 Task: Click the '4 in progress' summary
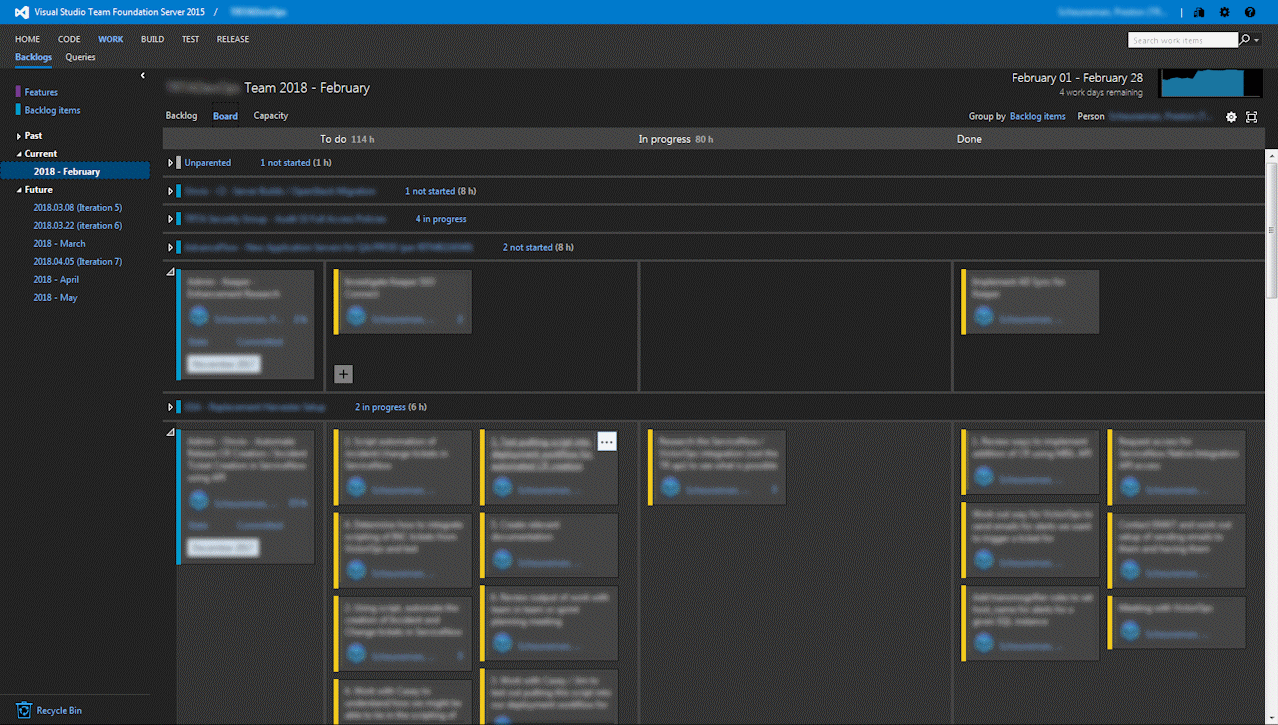pyautogui.click(x=441, y=219)
